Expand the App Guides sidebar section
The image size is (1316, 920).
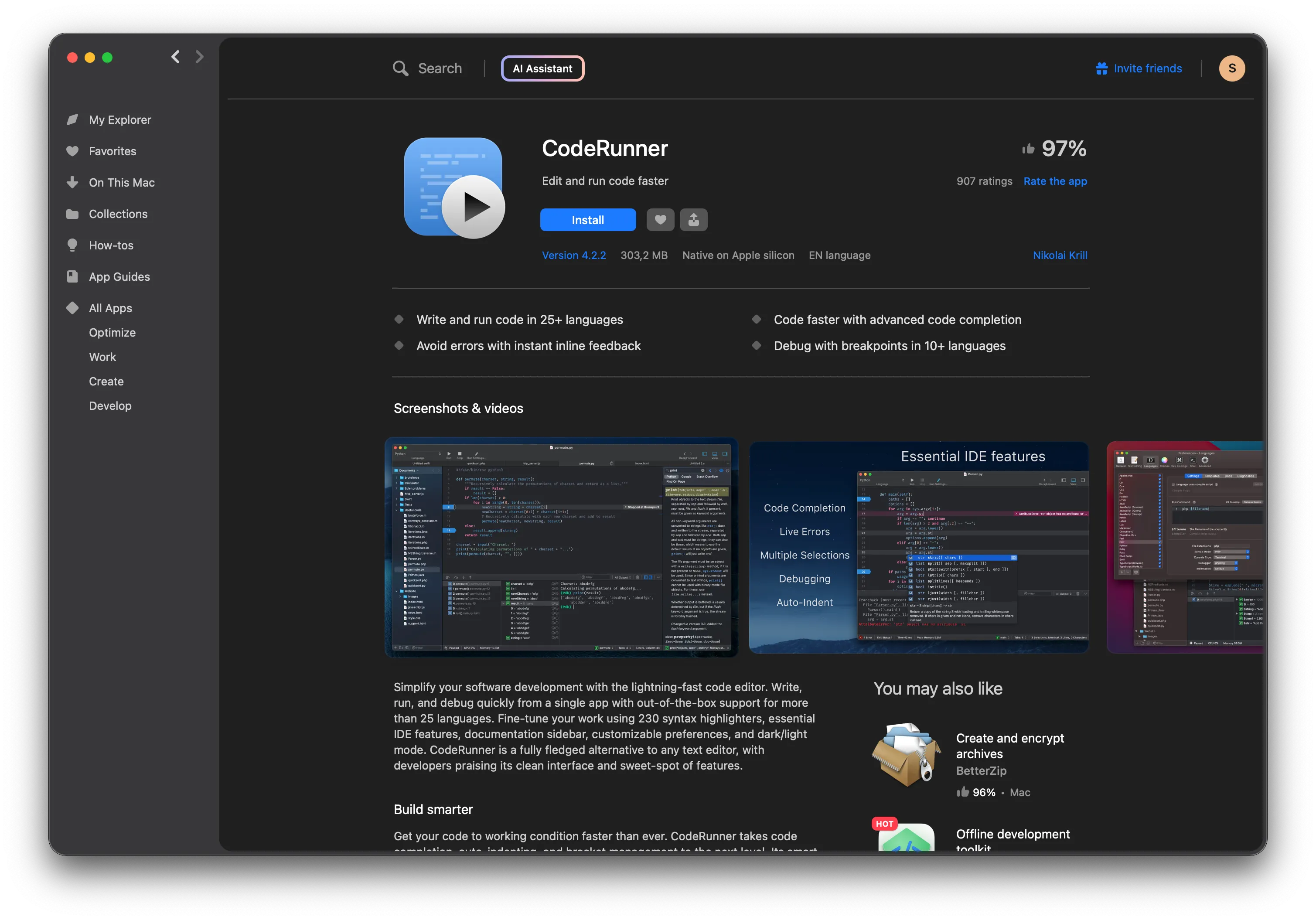tap(119, 276)
